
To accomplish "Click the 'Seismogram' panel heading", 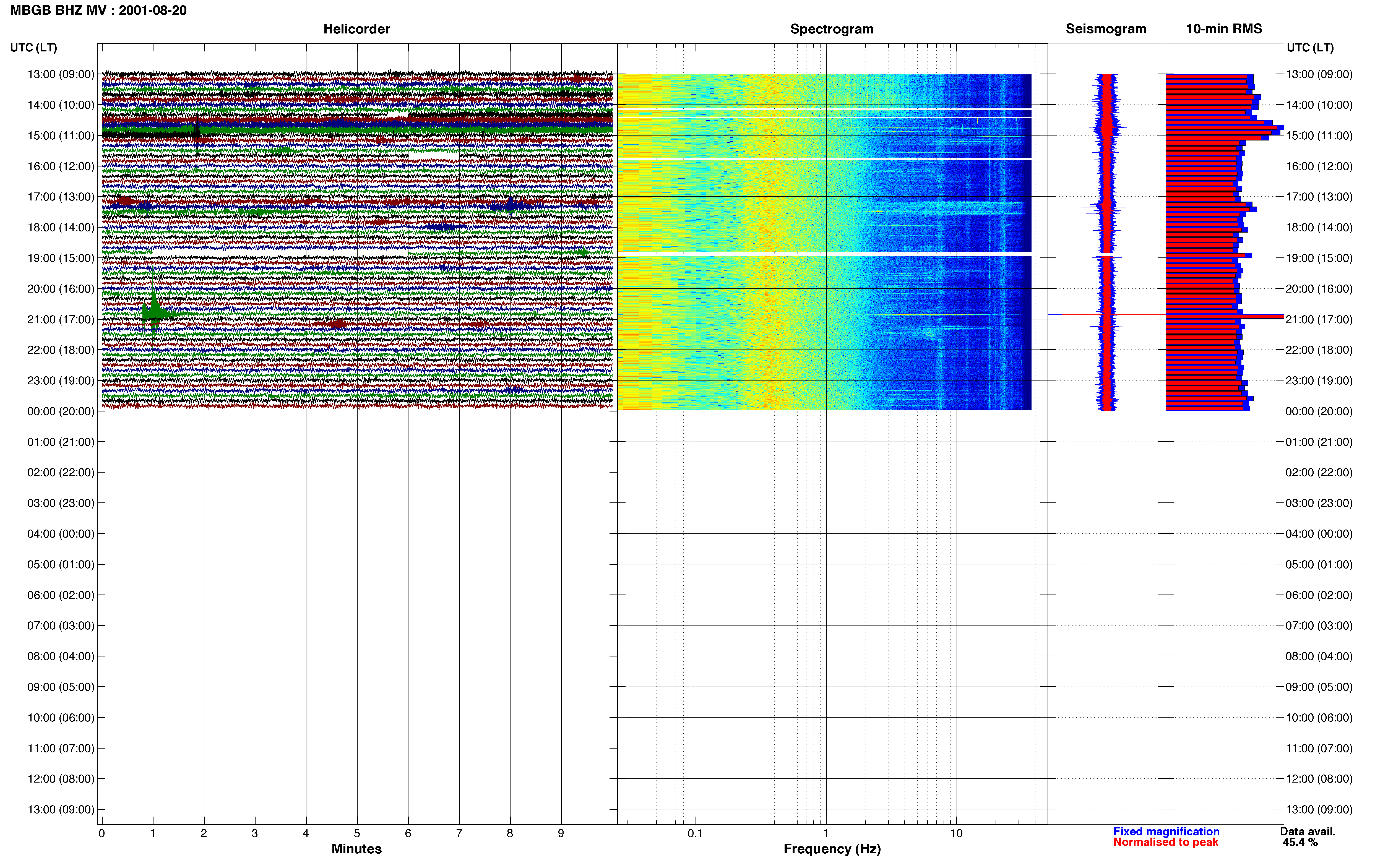I will click(x=1106, y=29).
